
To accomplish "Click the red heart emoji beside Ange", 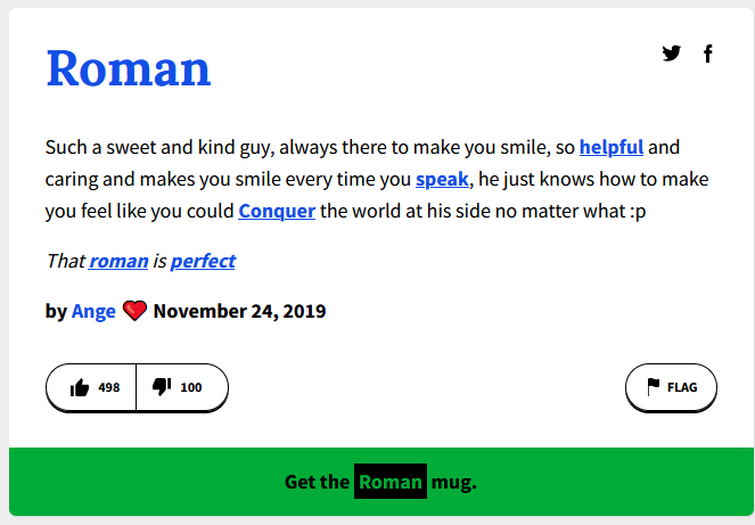I will coord(134,311).
